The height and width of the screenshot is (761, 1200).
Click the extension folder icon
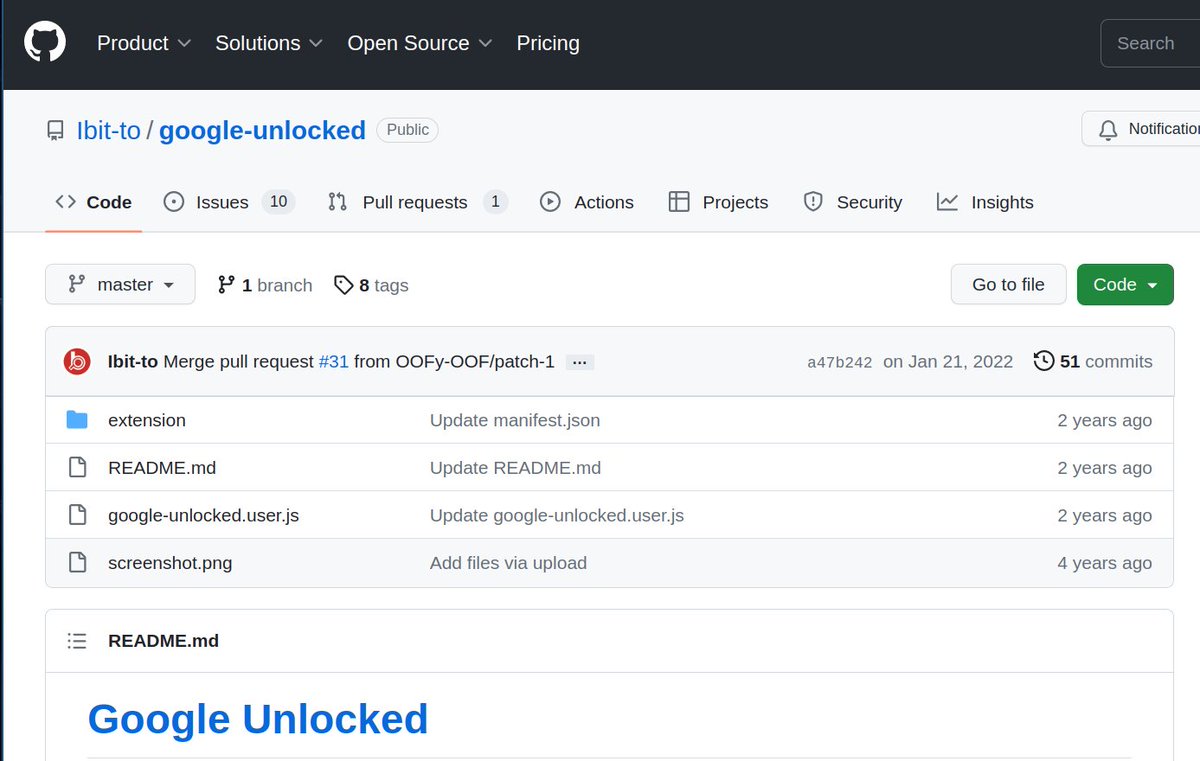pyautogui.click(x=77, y=420)
